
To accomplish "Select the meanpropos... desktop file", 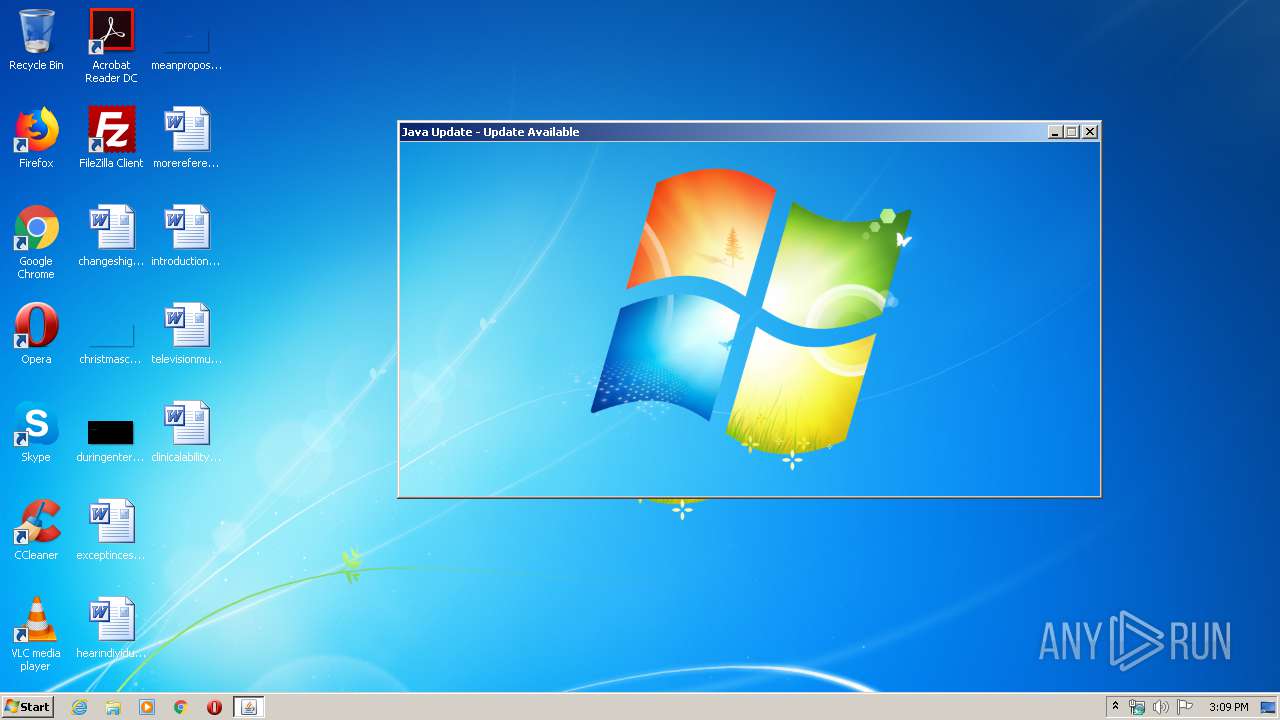I will tap(186, 40).
